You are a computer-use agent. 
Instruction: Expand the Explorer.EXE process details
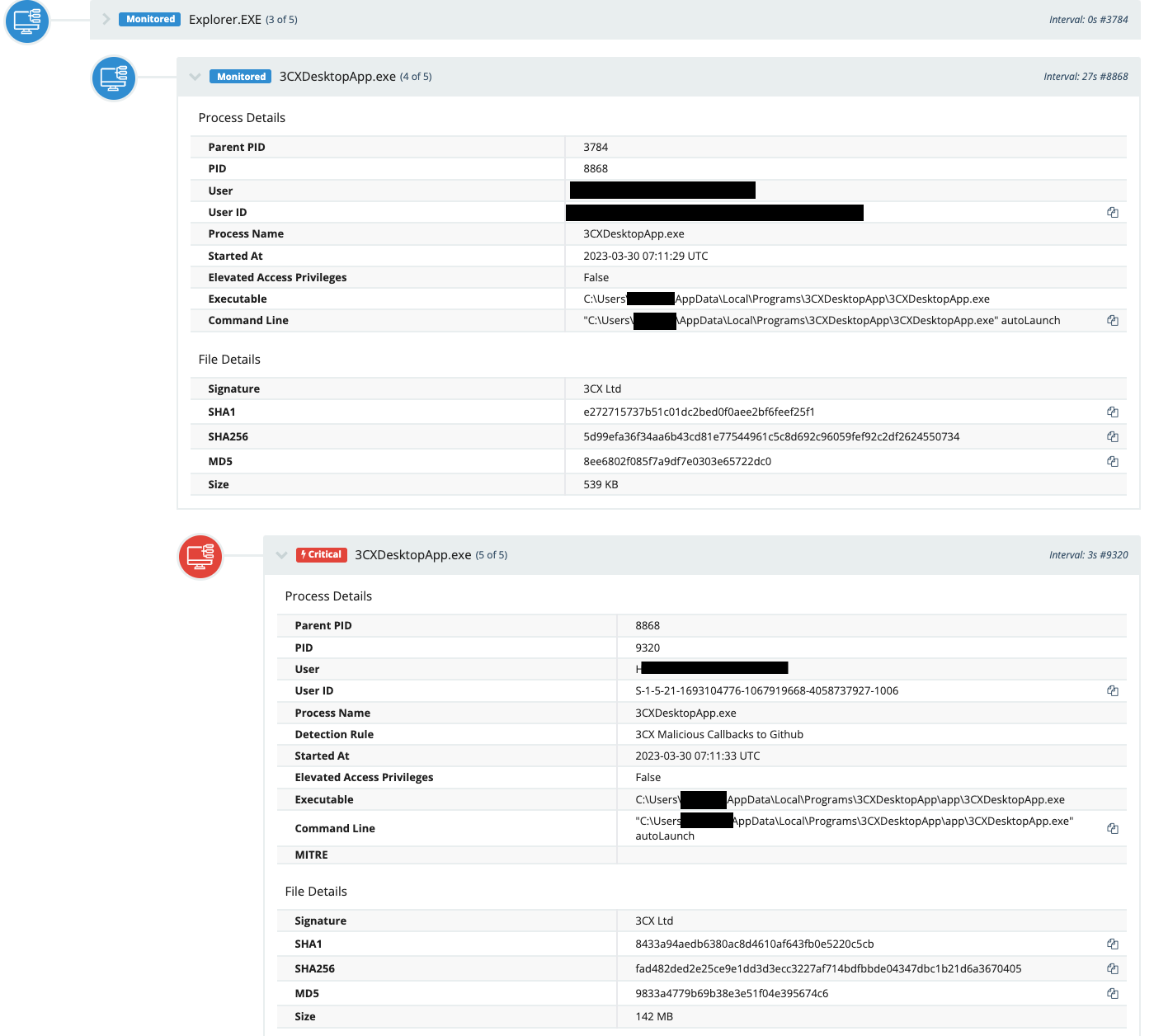105,19
